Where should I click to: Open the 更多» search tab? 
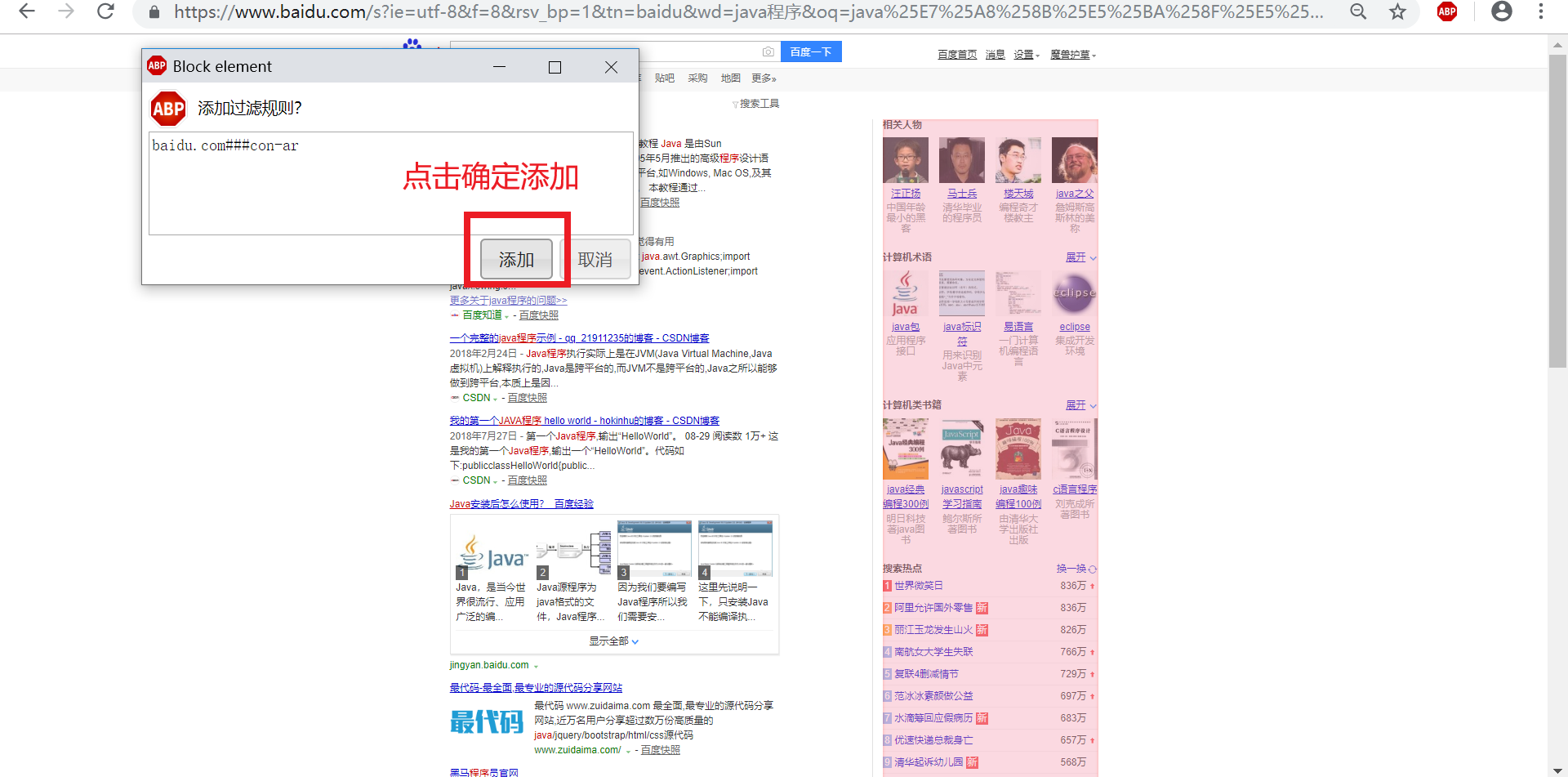pos(763,78)
